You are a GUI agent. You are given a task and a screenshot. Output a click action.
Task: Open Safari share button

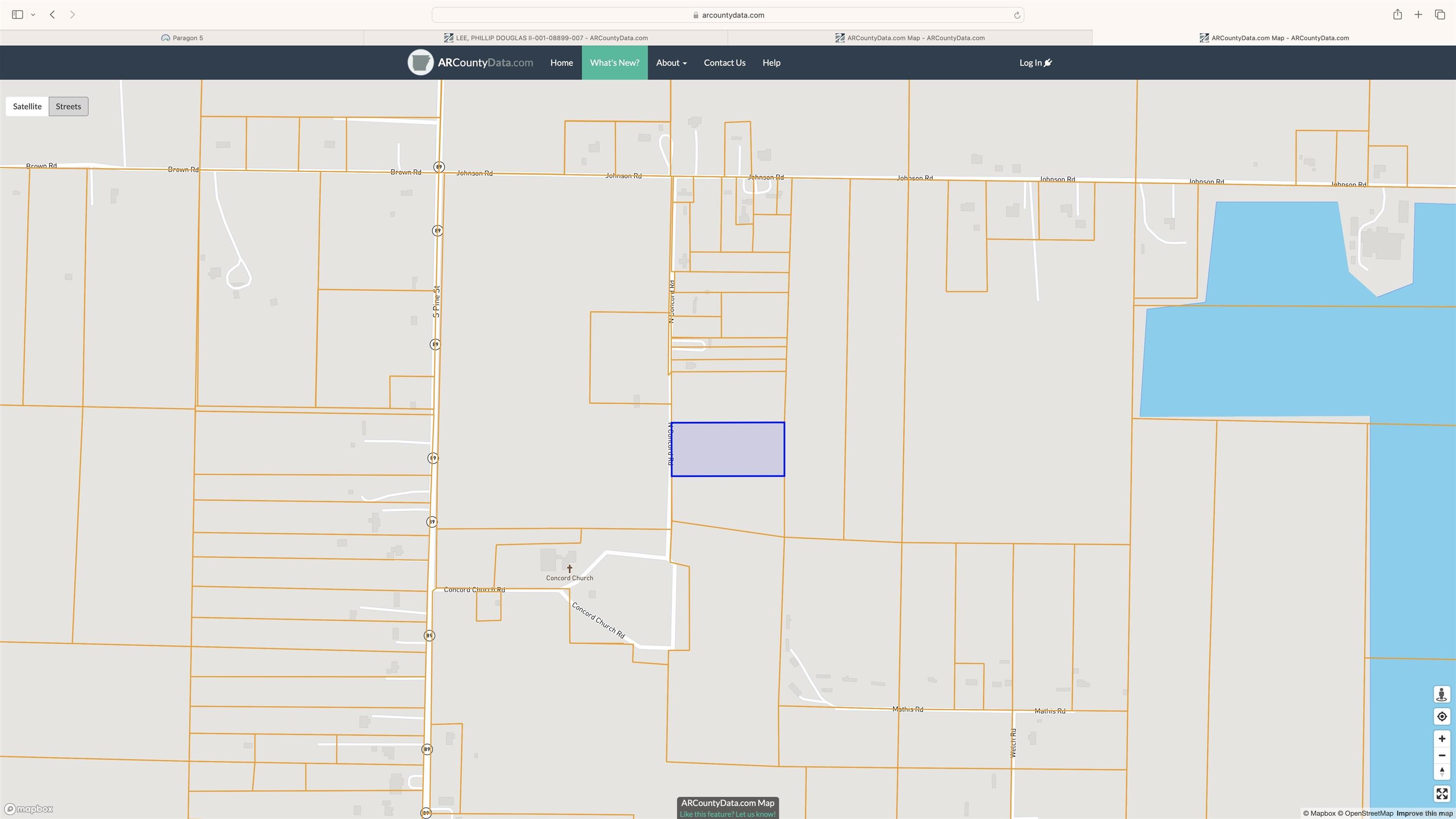1397,15
